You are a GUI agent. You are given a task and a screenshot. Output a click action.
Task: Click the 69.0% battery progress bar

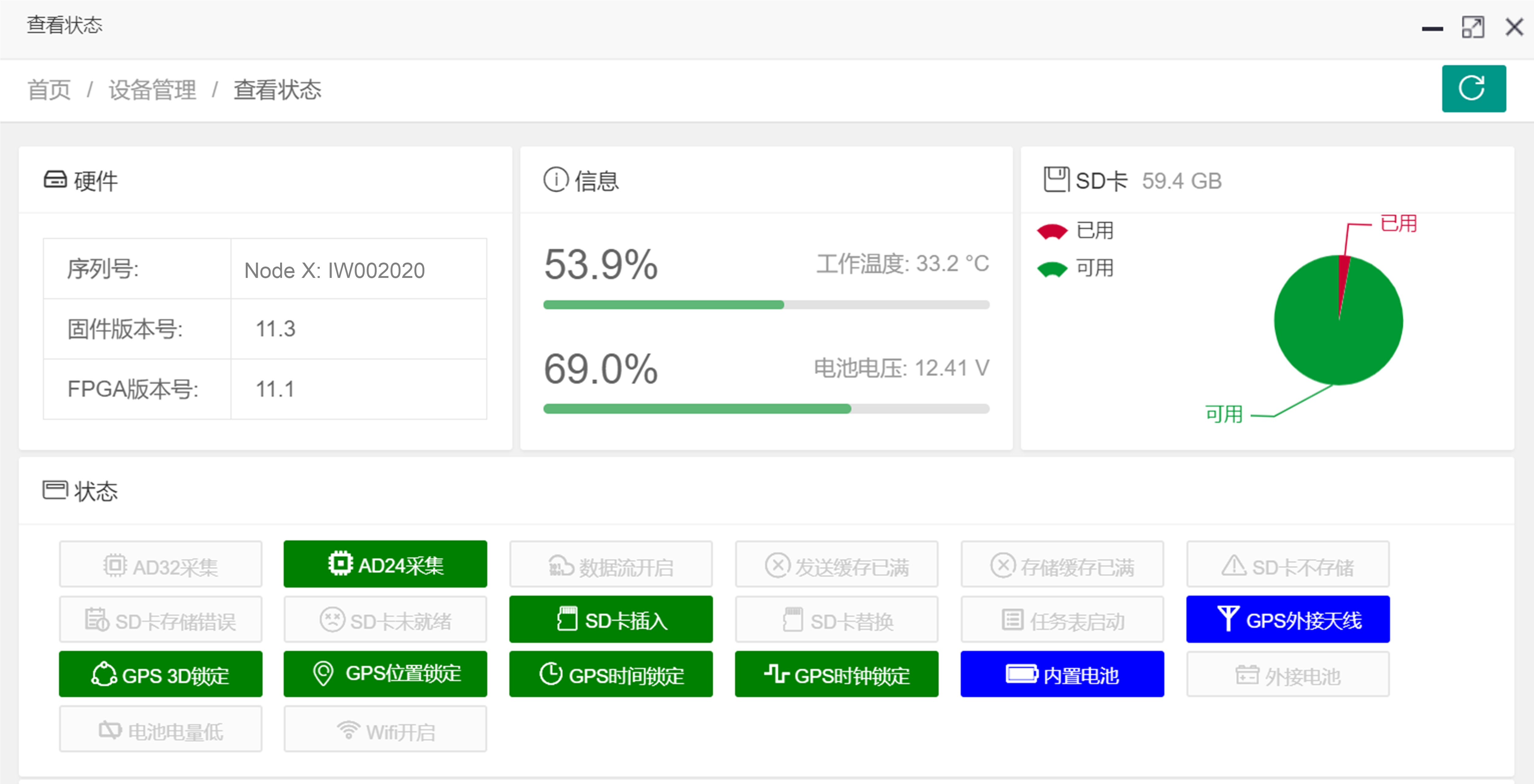(766, 409)
